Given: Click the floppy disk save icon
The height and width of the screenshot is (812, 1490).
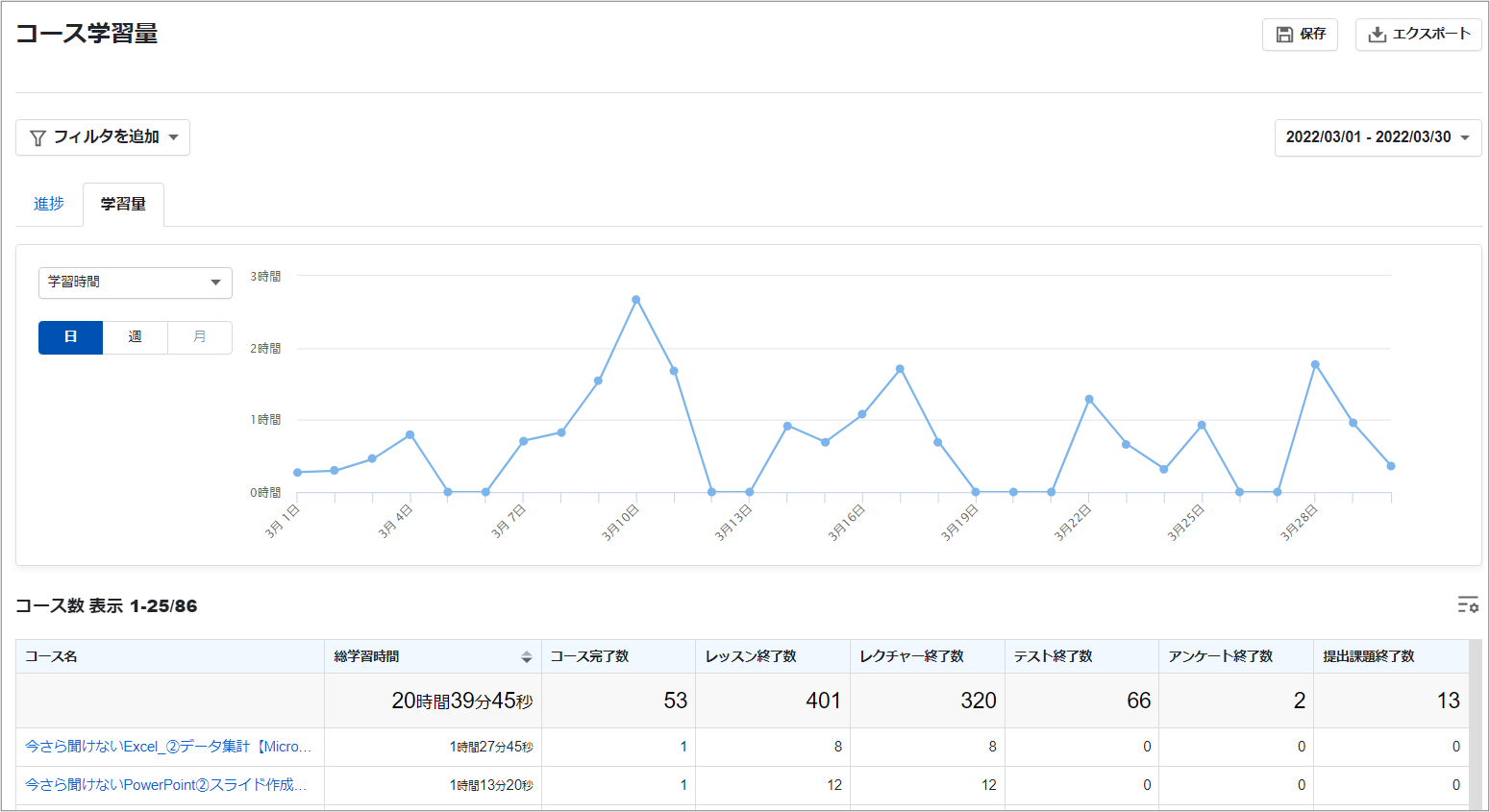Looking at the screenshot, I should click(1284, 35).
